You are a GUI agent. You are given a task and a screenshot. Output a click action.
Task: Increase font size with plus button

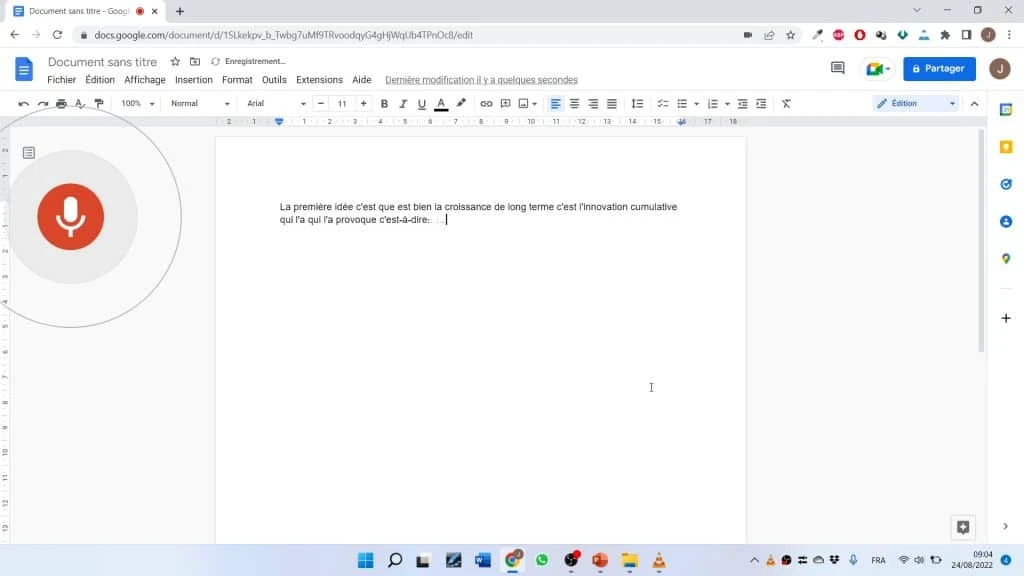tap(363, 104)
